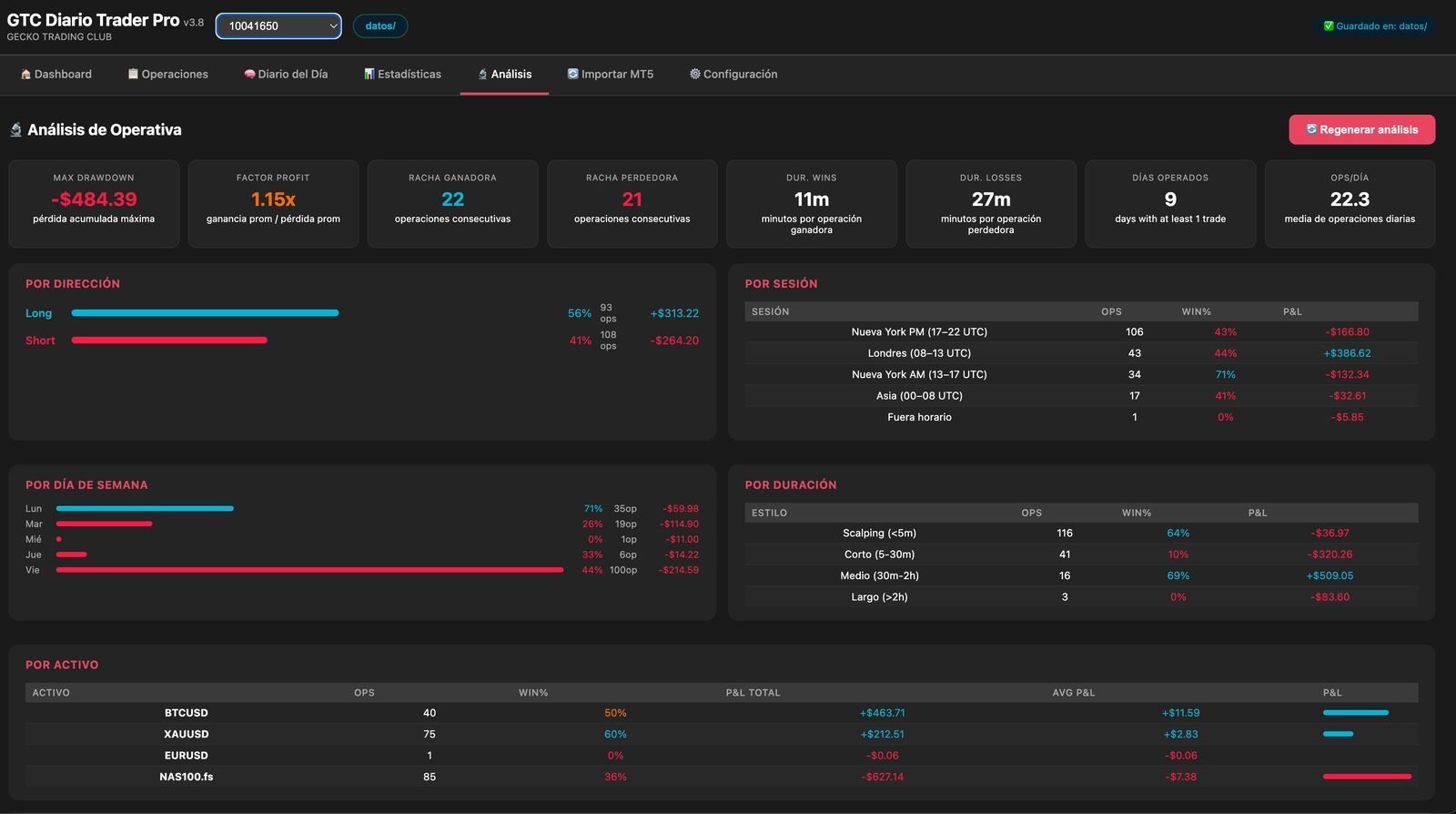This screenshot has width=1456, height=814.
Task: Select the BTCUSD row in Por Activo
Action: [x=722, y=713]
